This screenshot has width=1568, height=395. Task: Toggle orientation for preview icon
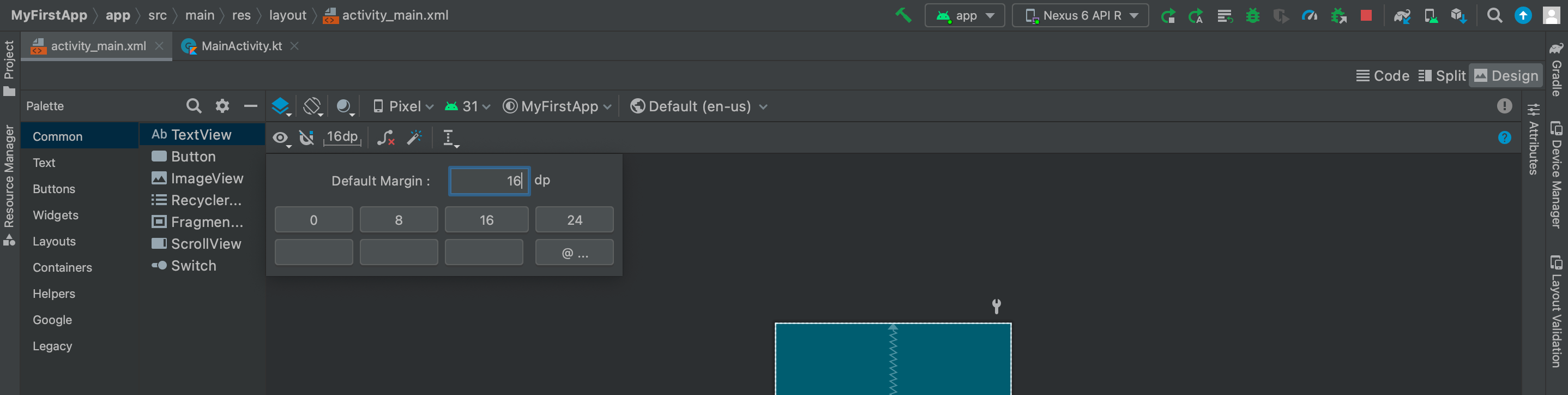[x=312, y=107]
